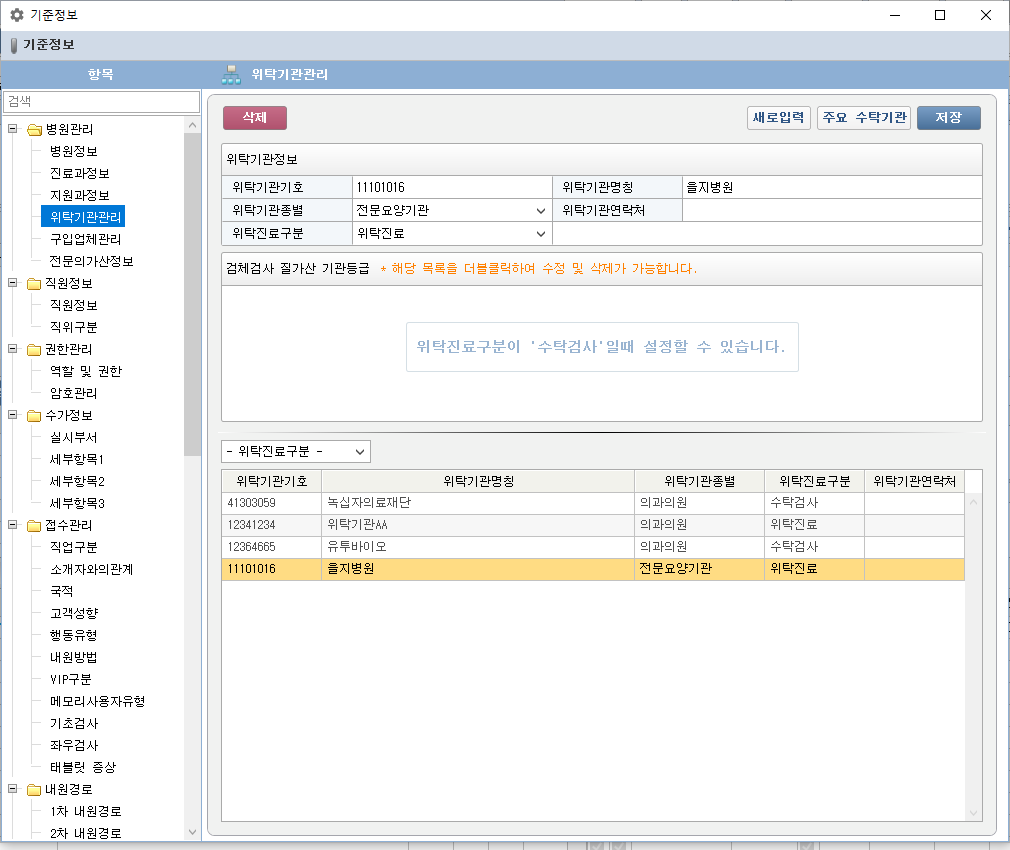Click the 권한관리 folder icon

tap(34, 349)
